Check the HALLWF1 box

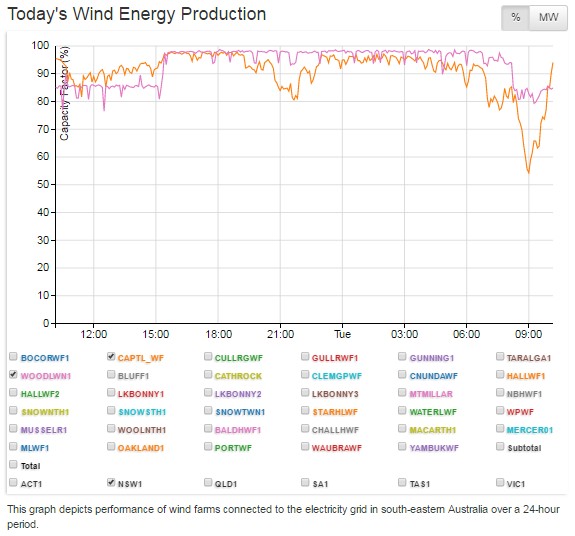tap(500, 374)
